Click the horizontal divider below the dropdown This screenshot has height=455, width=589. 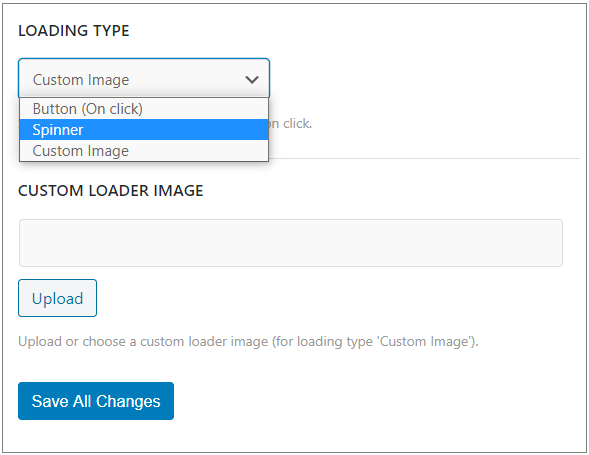point(424,158)
